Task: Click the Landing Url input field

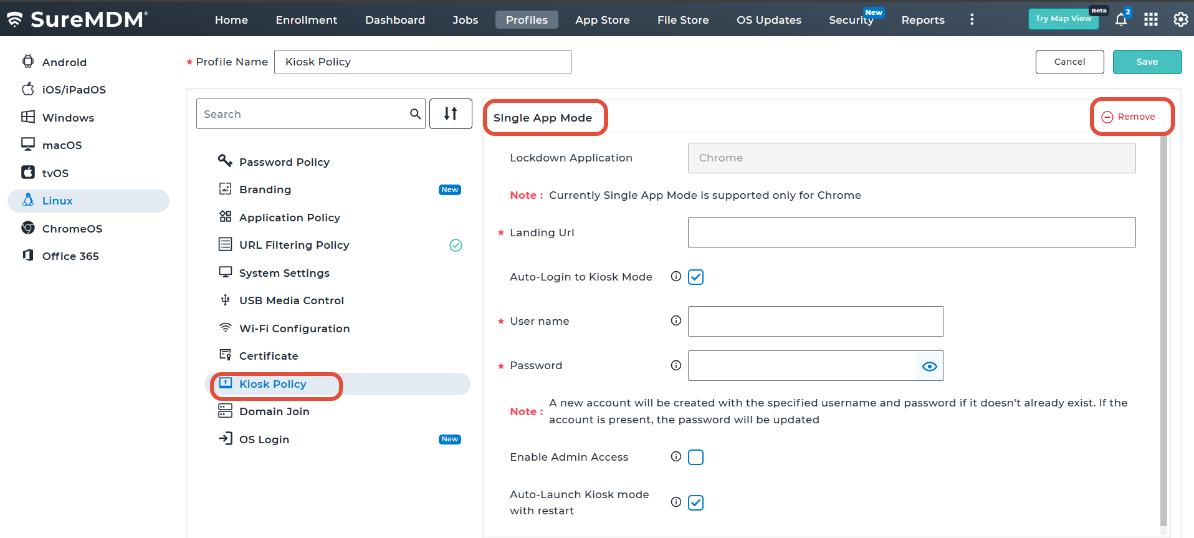Action: (x=911, y=232)
